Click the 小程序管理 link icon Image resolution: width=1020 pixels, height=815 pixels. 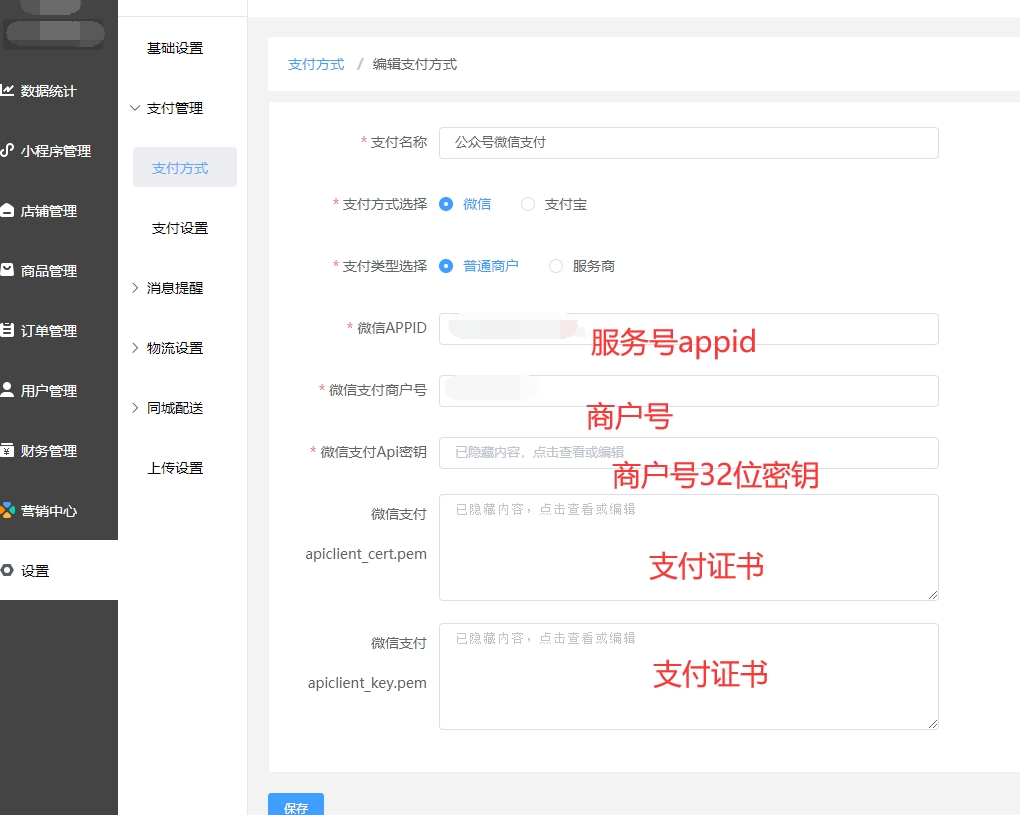click(7, 150)
